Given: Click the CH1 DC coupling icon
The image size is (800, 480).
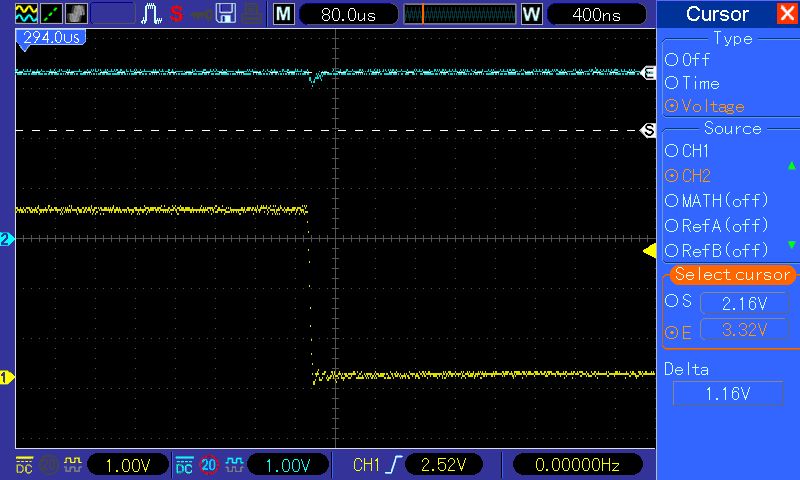Looking at the screenshot, I should (24, 465).
